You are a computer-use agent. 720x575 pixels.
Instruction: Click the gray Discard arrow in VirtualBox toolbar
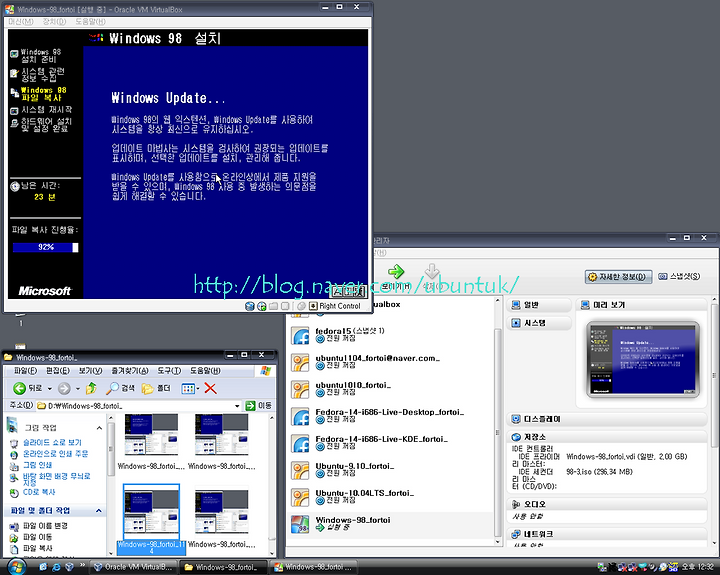(432, 271)
